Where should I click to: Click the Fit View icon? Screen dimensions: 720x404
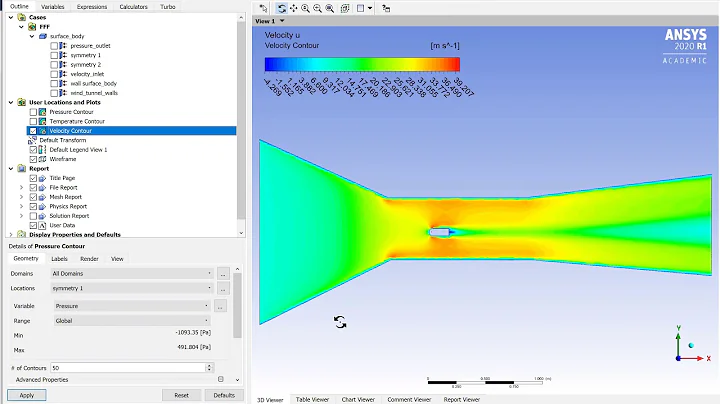click(x=345, y=8)
